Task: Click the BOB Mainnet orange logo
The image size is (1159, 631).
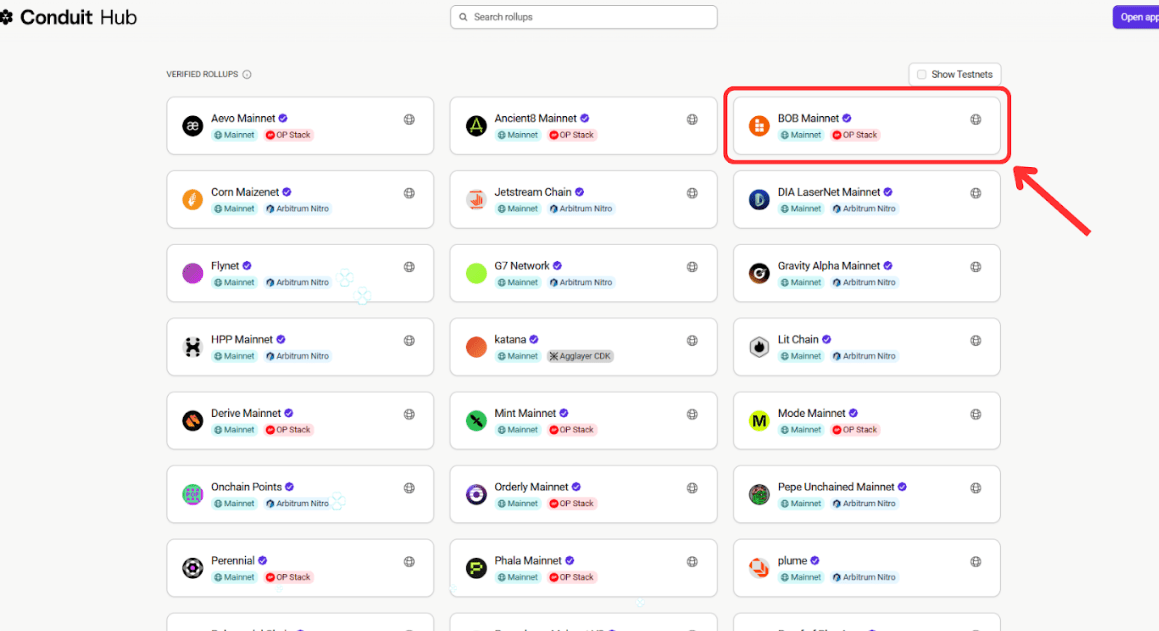Action: [759, 126]
